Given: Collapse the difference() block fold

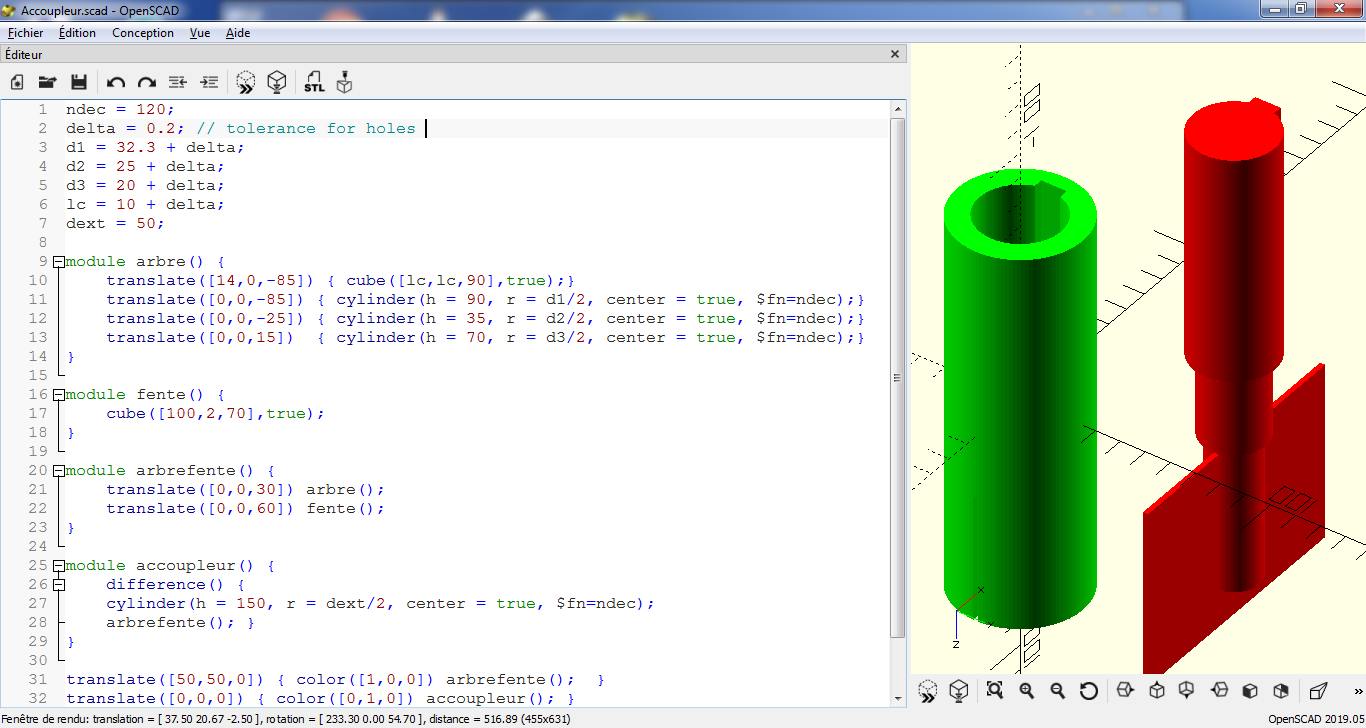Looking at the screenshot, I should tap(59, 584).
